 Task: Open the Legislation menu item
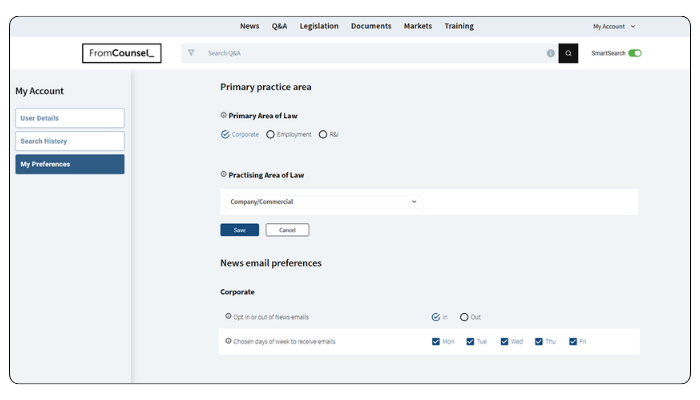pos(319,26)
